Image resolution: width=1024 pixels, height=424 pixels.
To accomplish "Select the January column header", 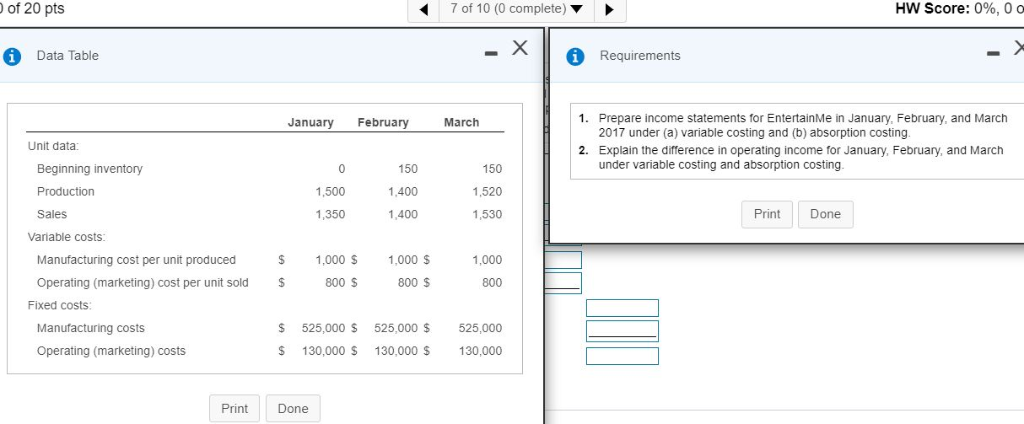I will click(x=310, y=122).
